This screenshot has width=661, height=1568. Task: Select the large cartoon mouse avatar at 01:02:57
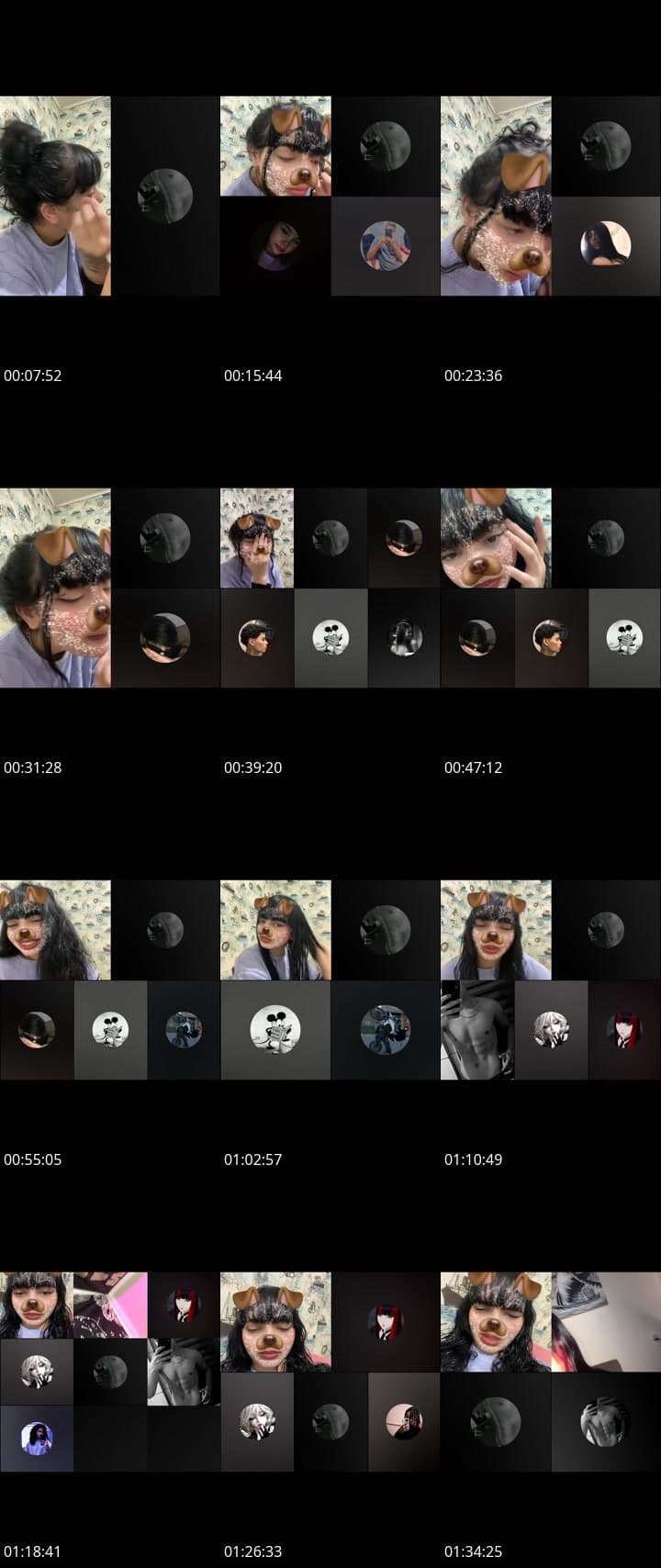click(275, 1029)
